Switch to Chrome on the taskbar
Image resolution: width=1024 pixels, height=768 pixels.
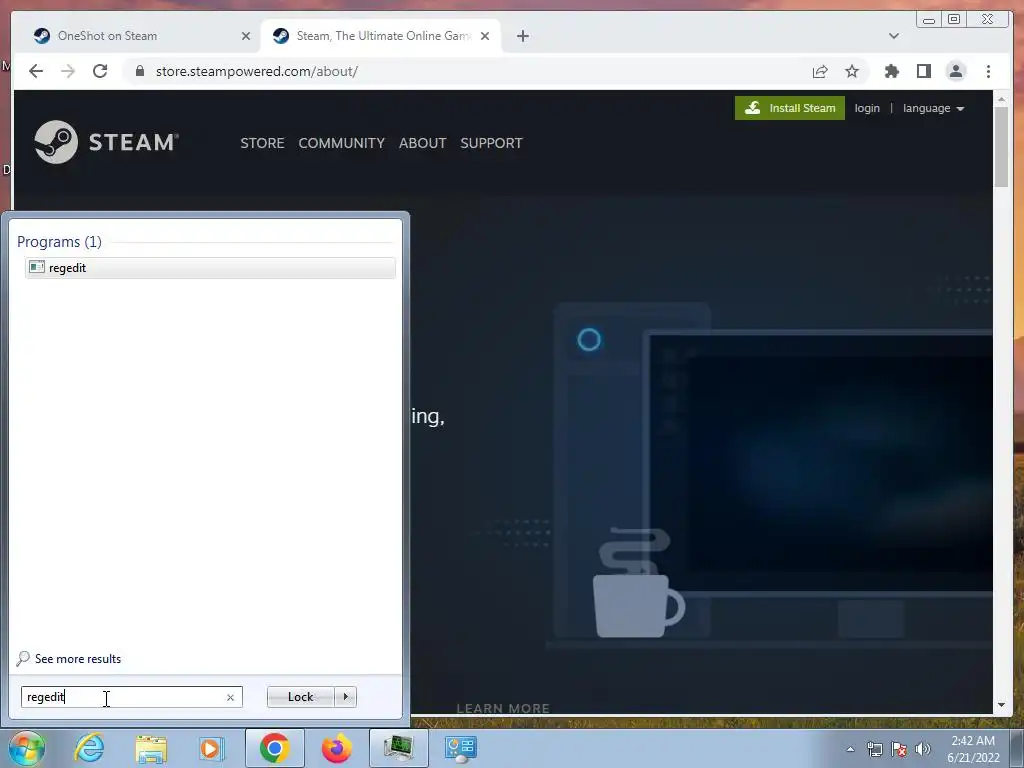(x=274, y=748)
